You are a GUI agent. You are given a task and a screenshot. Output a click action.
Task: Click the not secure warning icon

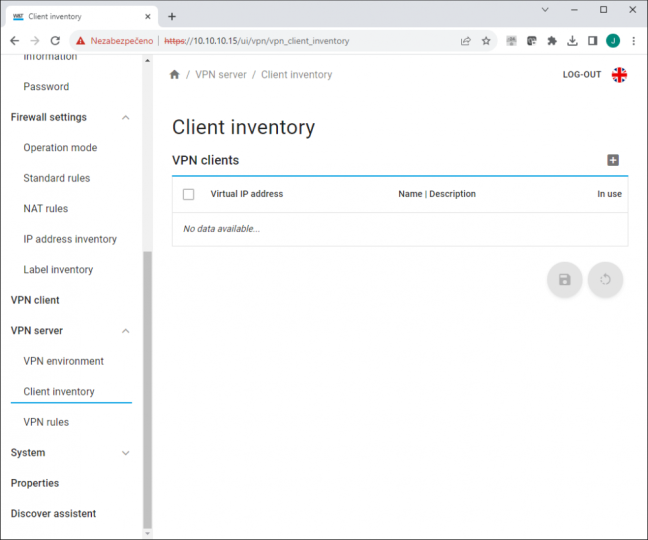tap(81, 40)
